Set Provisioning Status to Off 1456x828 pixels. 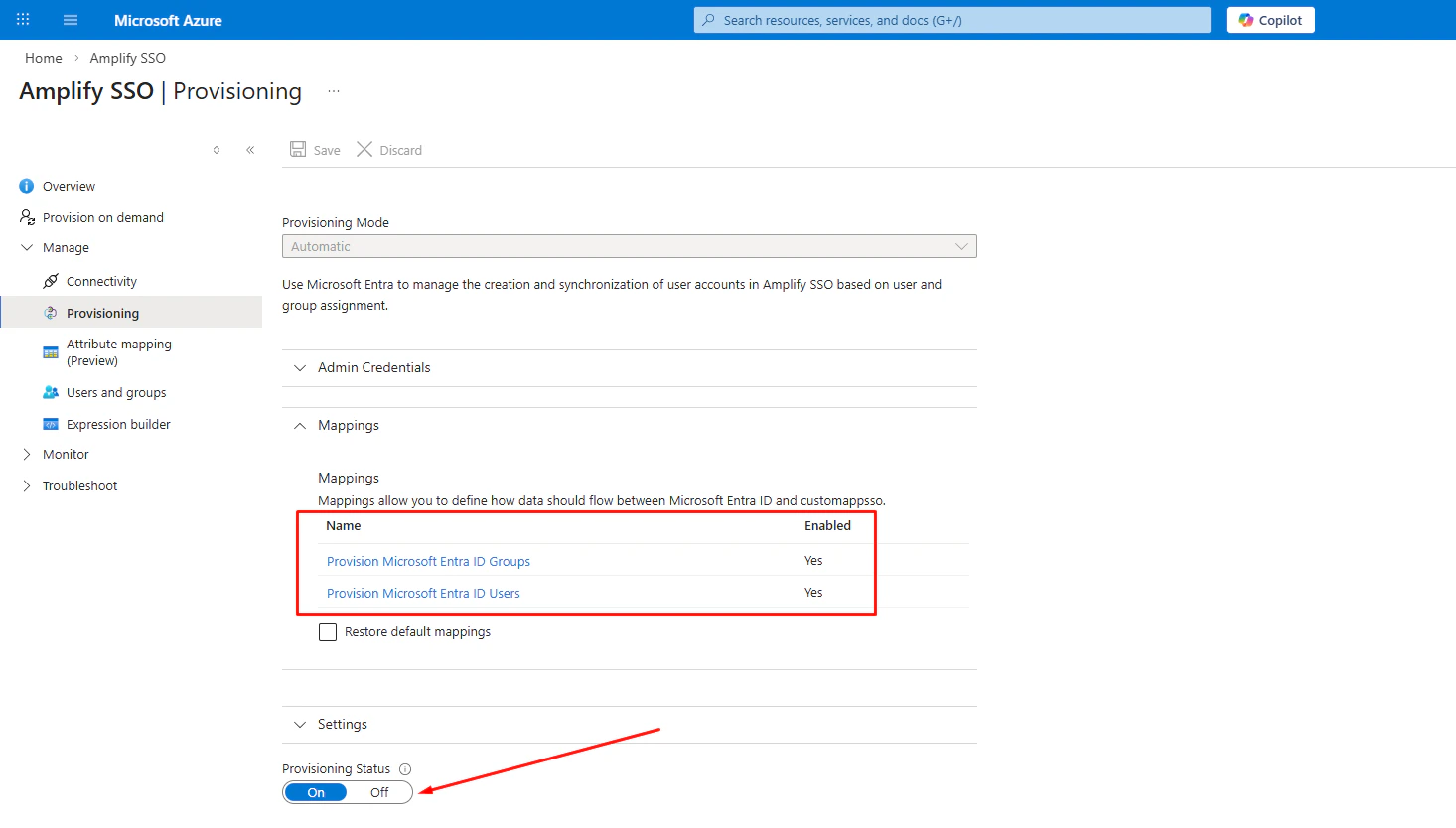(379, 792)
